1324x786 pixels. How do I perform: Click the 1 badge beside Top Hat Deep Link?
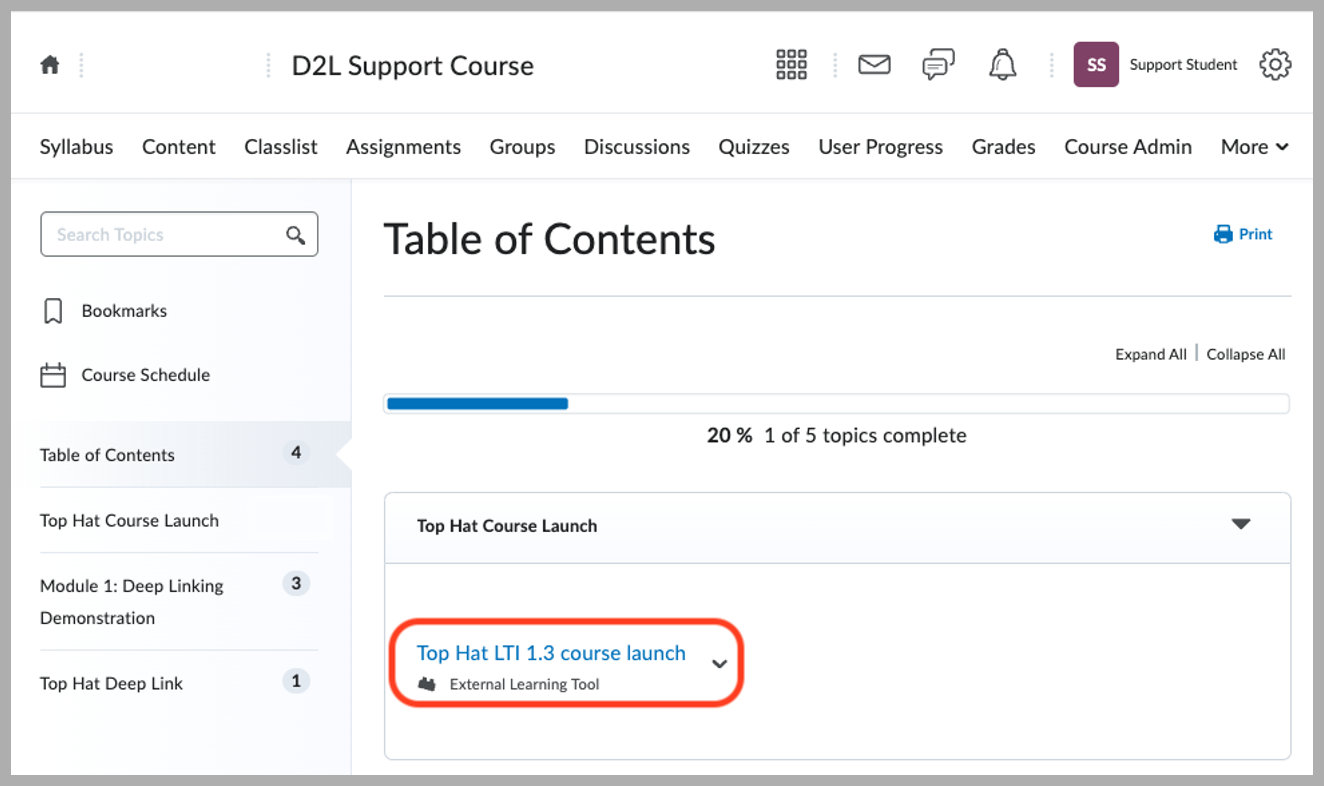tap(296, 681)
